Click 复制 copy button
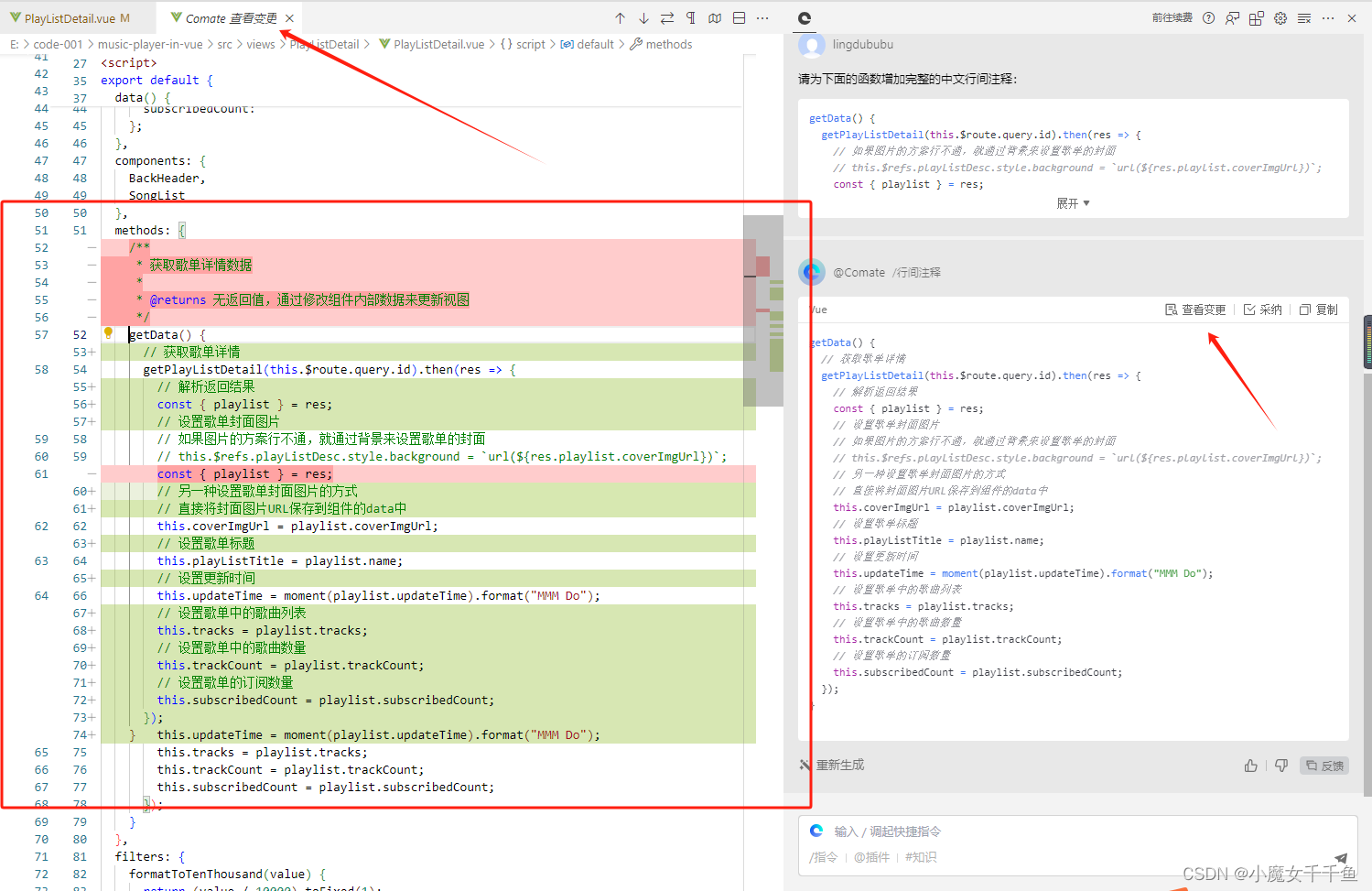Image resolution: width=1372 pixels, height=891 pixels. click(1319, 310)
